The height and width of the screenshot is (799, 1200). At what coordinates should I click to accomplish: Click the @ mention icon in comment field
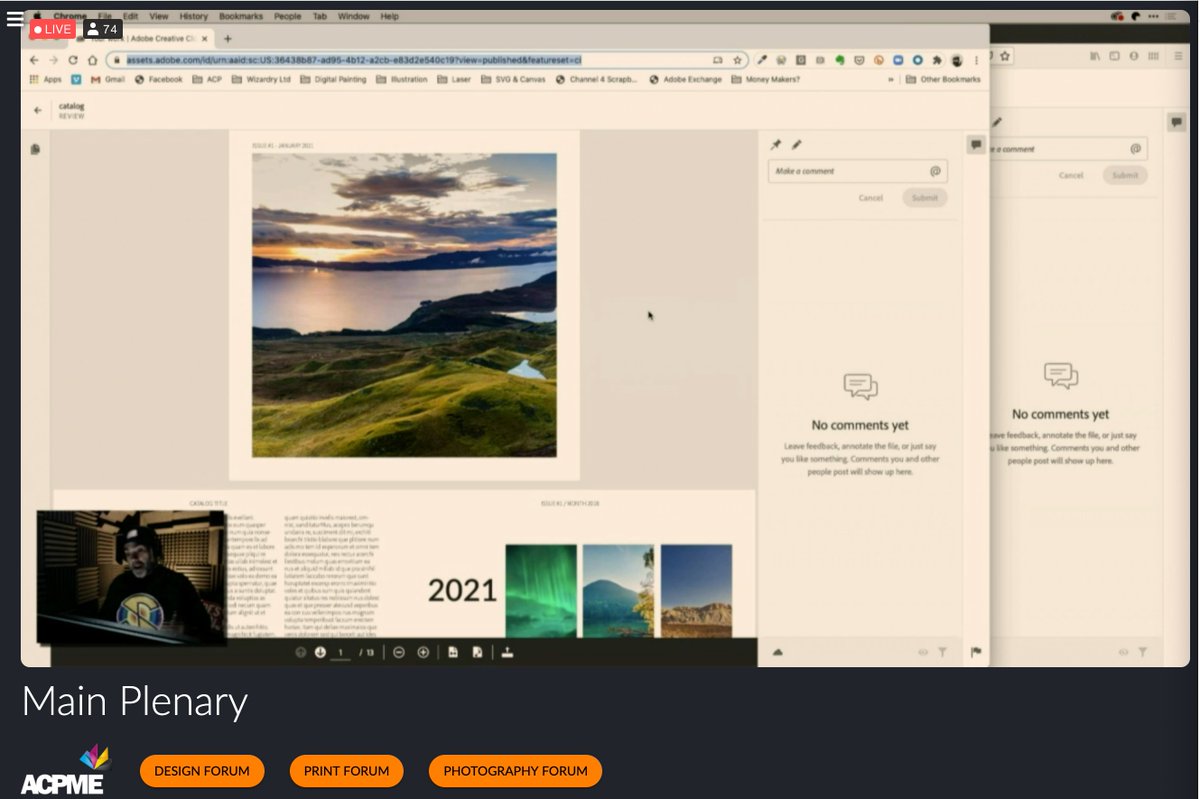coord(935,171)
